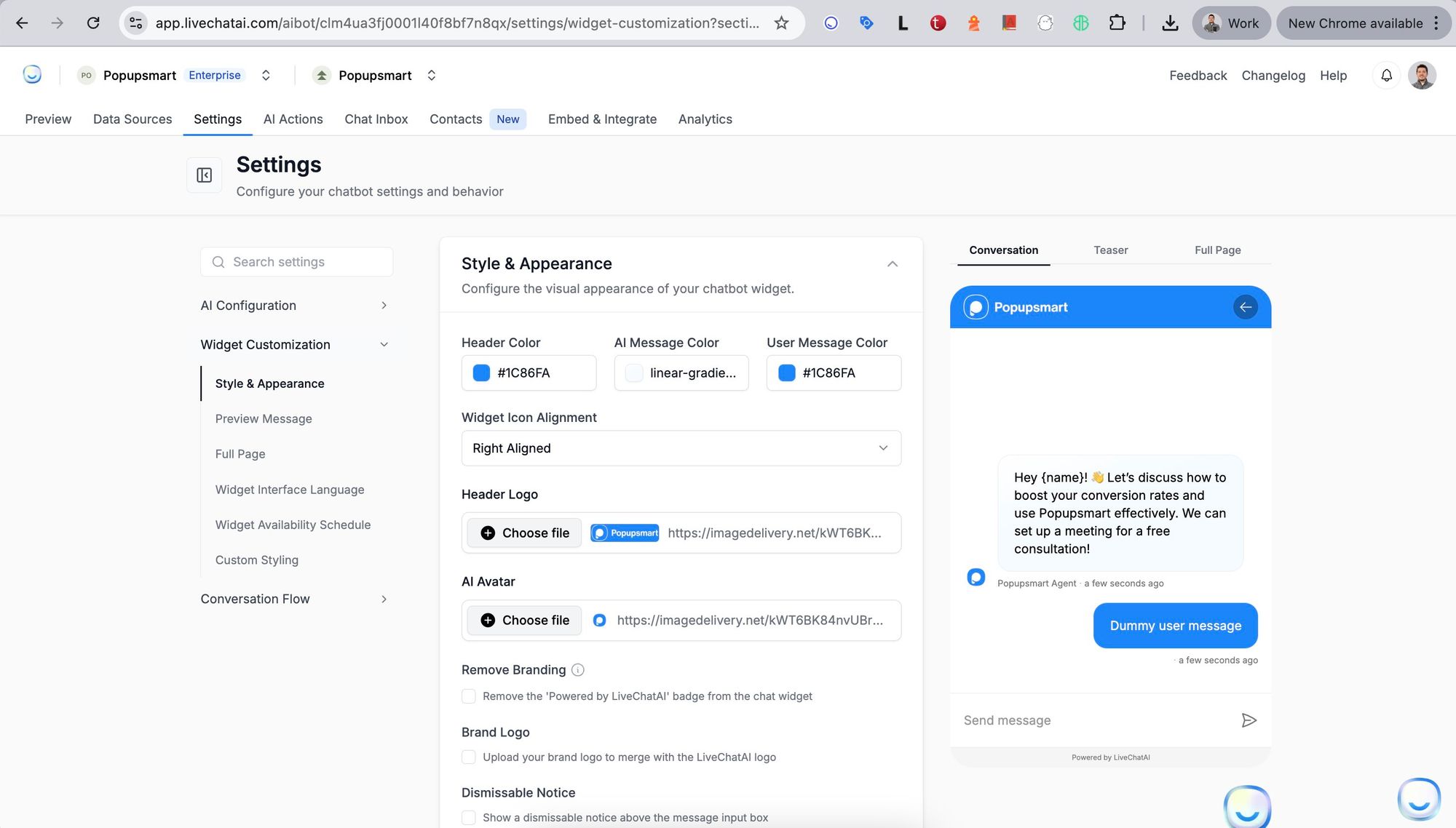Open the browser Extensions puzzle icon

[1117, 23]
